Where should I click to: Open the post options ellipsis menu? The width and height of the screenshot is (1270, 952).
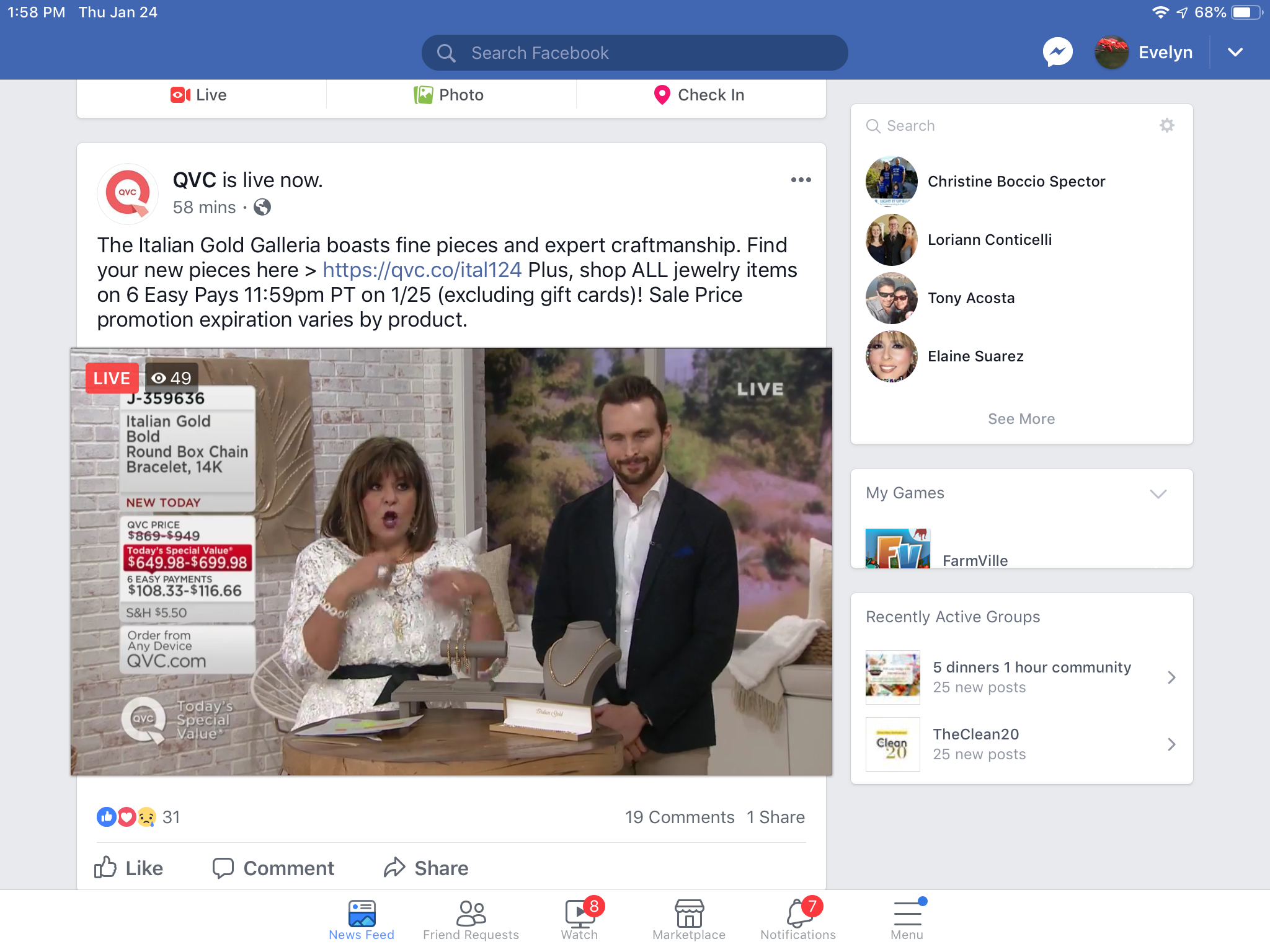click(x=801, y=180)
